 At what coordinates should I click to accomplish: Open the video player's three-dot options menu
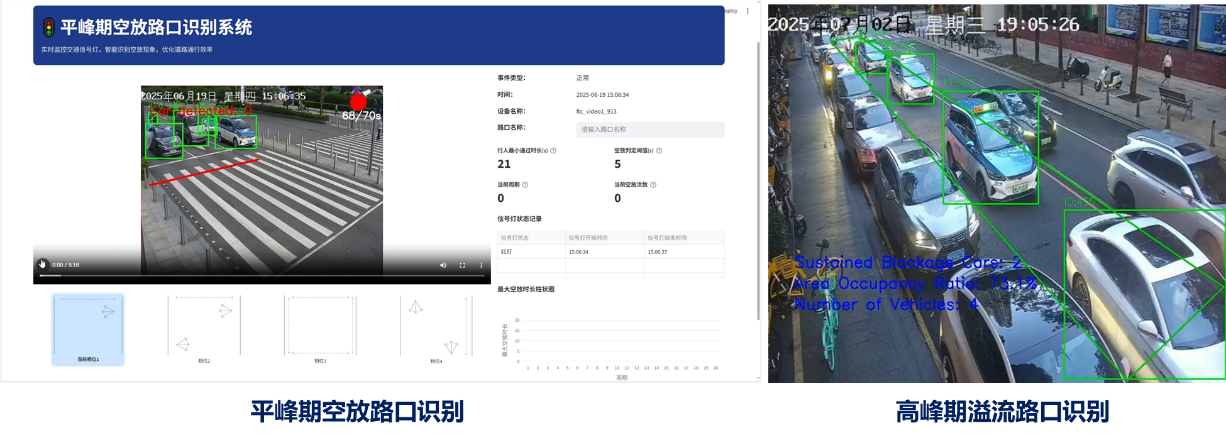[481, 265]
